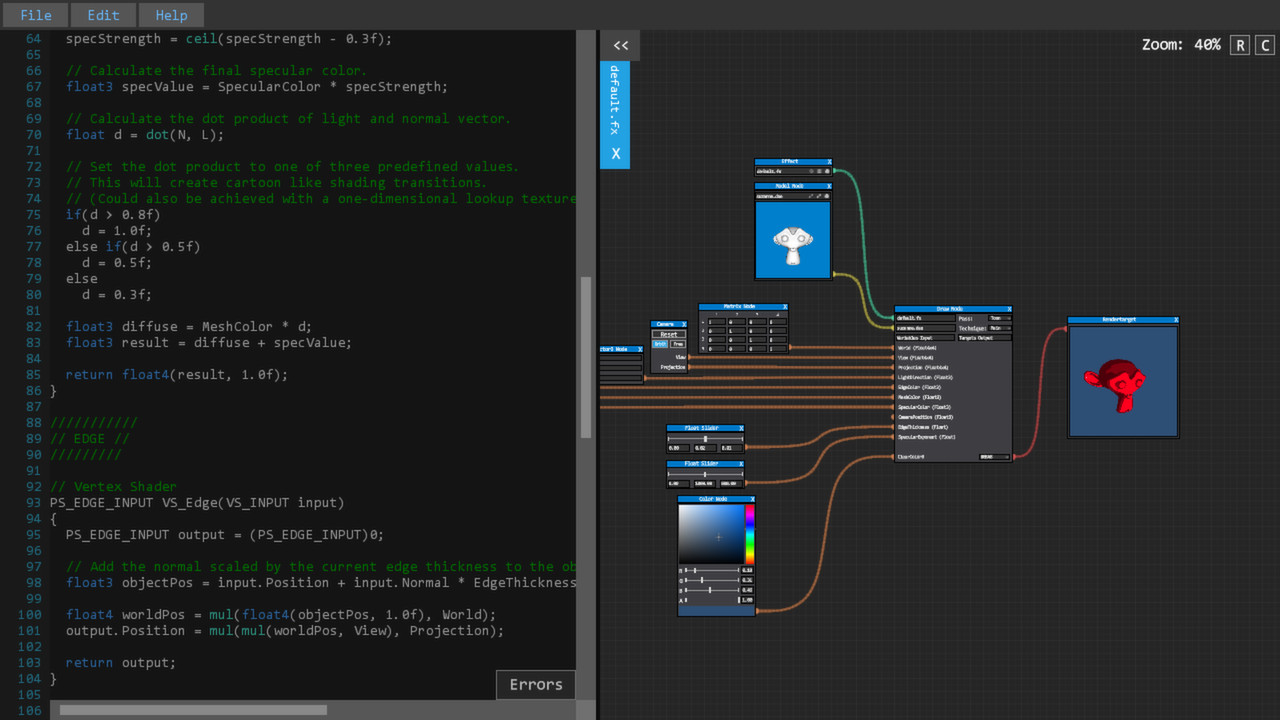
Task: Enable Free camera mode in the Camera node
Action: click(678, 344)
